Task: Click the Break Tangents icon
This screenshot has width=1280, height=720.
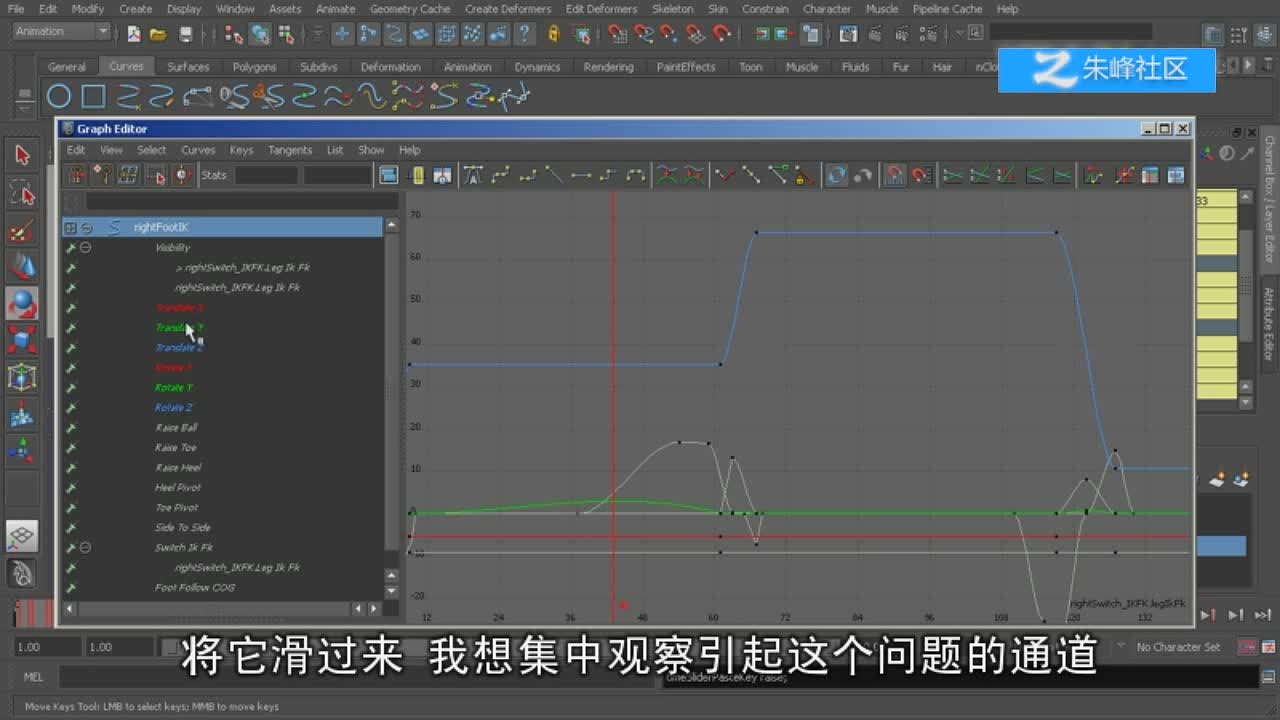Action: click(723, 175)
